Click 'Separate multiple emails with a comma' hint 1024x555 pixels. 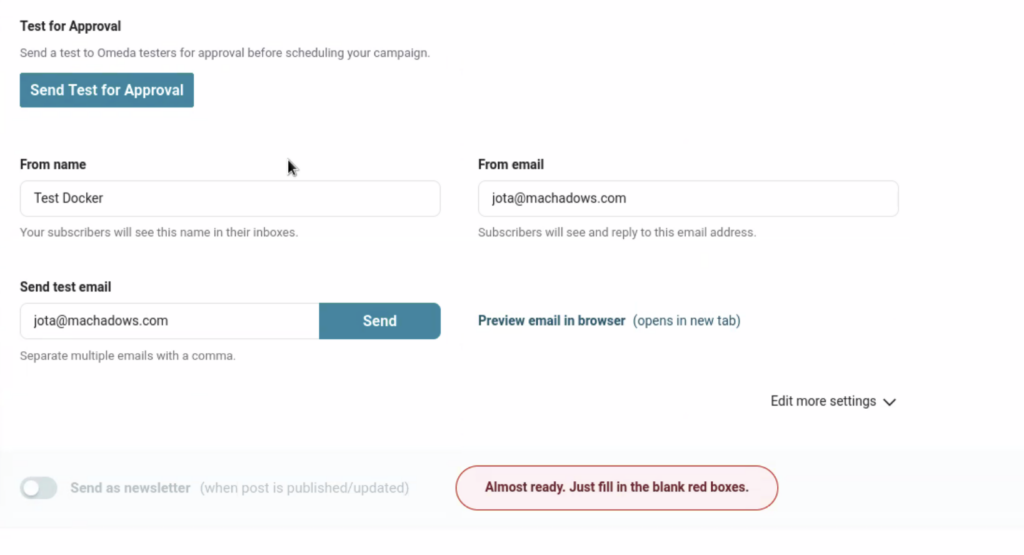[128, 355]
